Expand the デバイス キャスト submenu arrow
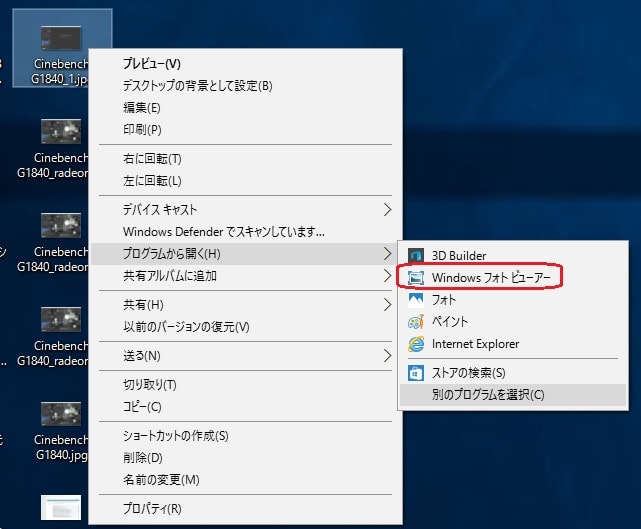This screenshot has height=529, width=641. (387, 210)
